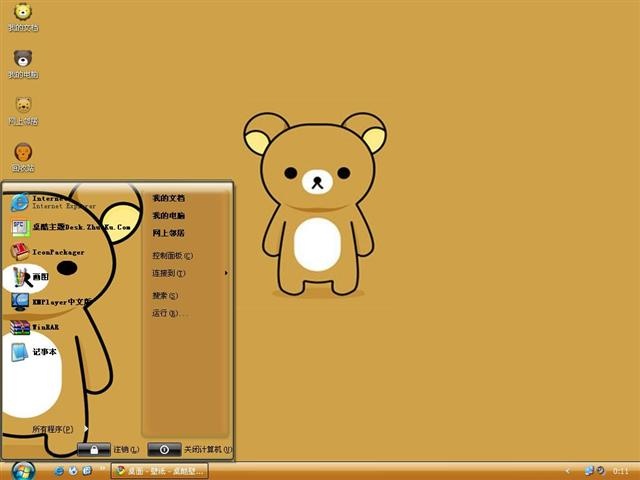
Task: Open 画图 paint program
Action: pyautogui.click(x=29, y=277)
